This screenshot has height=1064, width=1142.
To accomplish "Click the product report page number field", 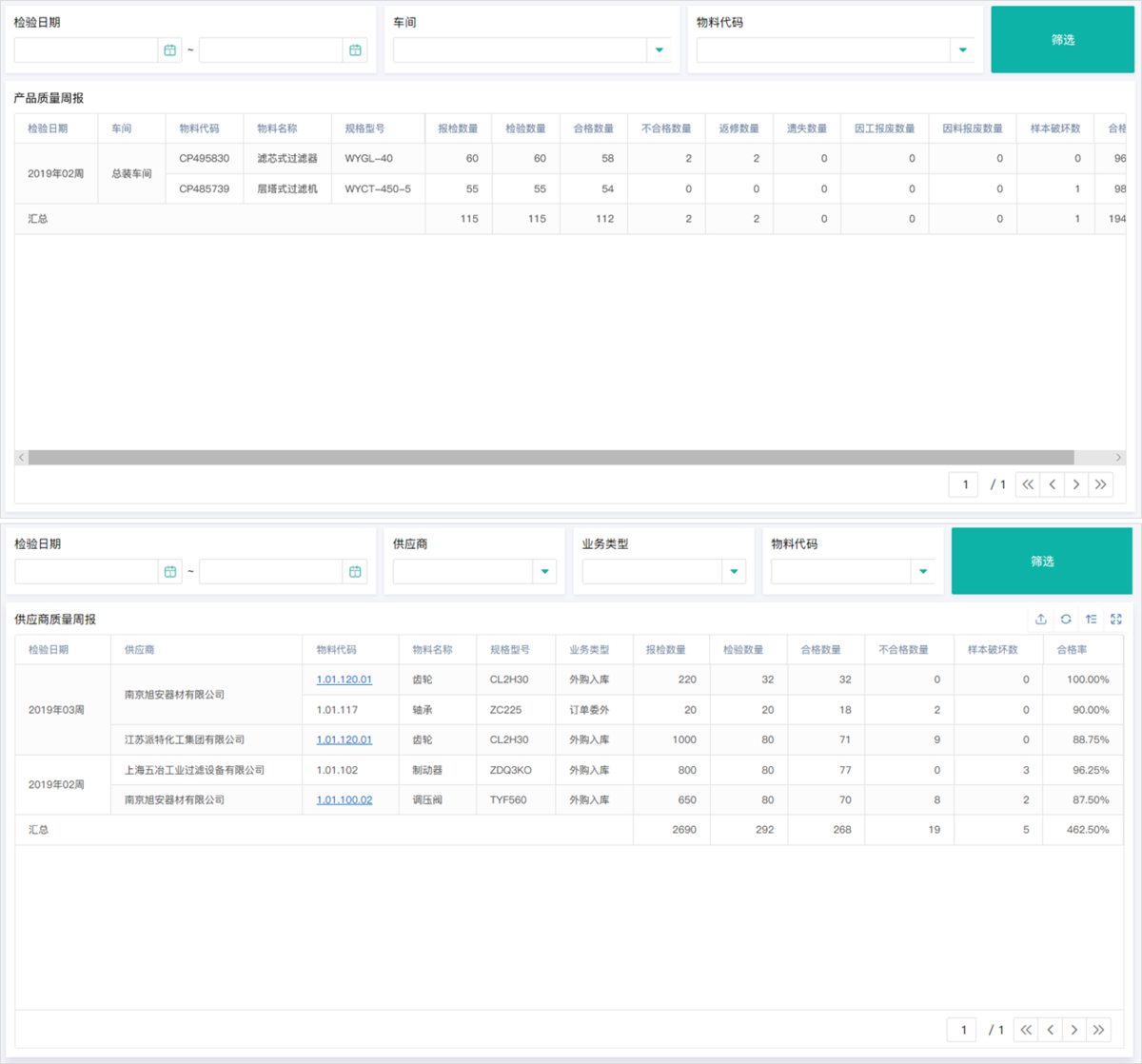I will [963, 484].
